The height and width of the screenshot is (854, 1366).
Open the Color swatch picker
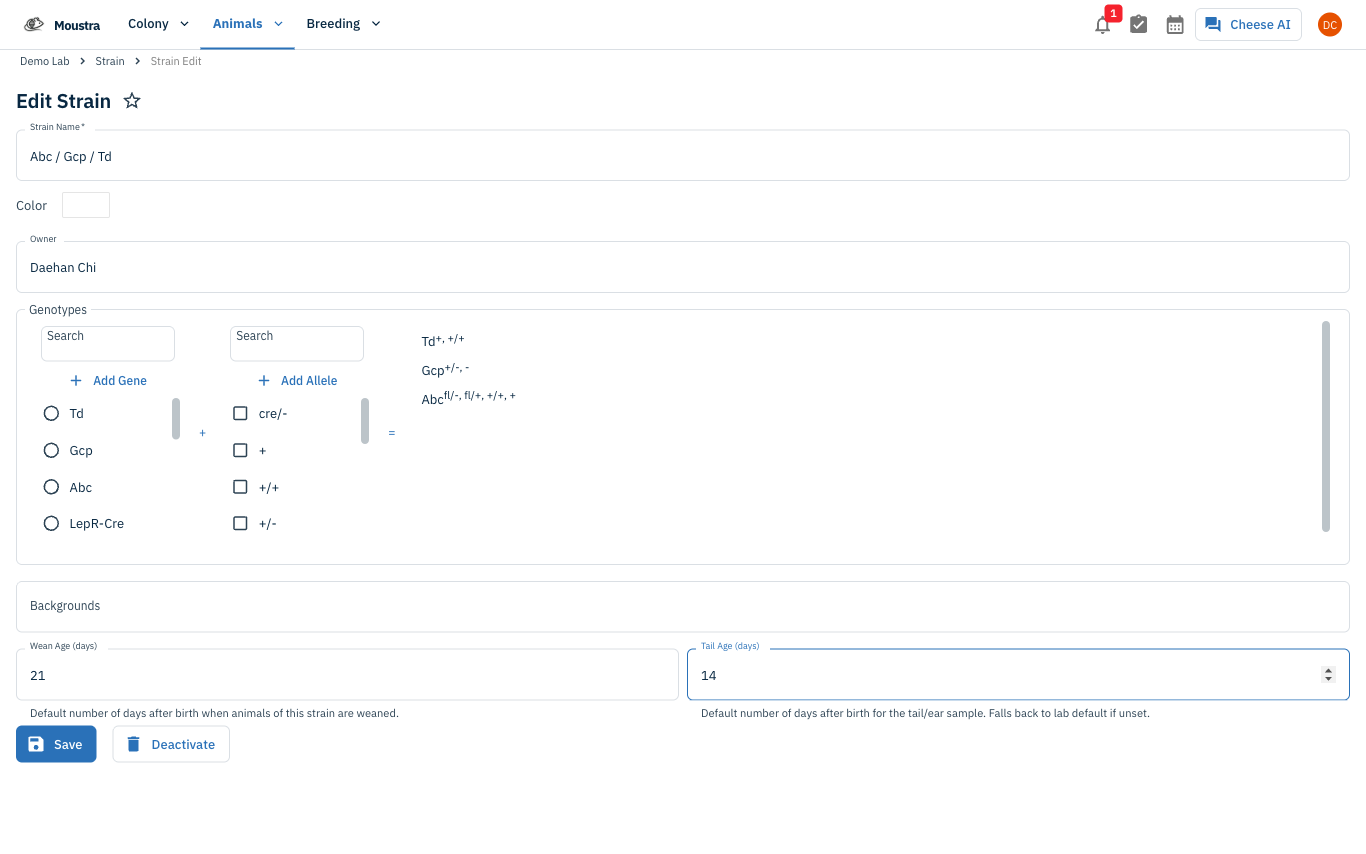[86, 205]
